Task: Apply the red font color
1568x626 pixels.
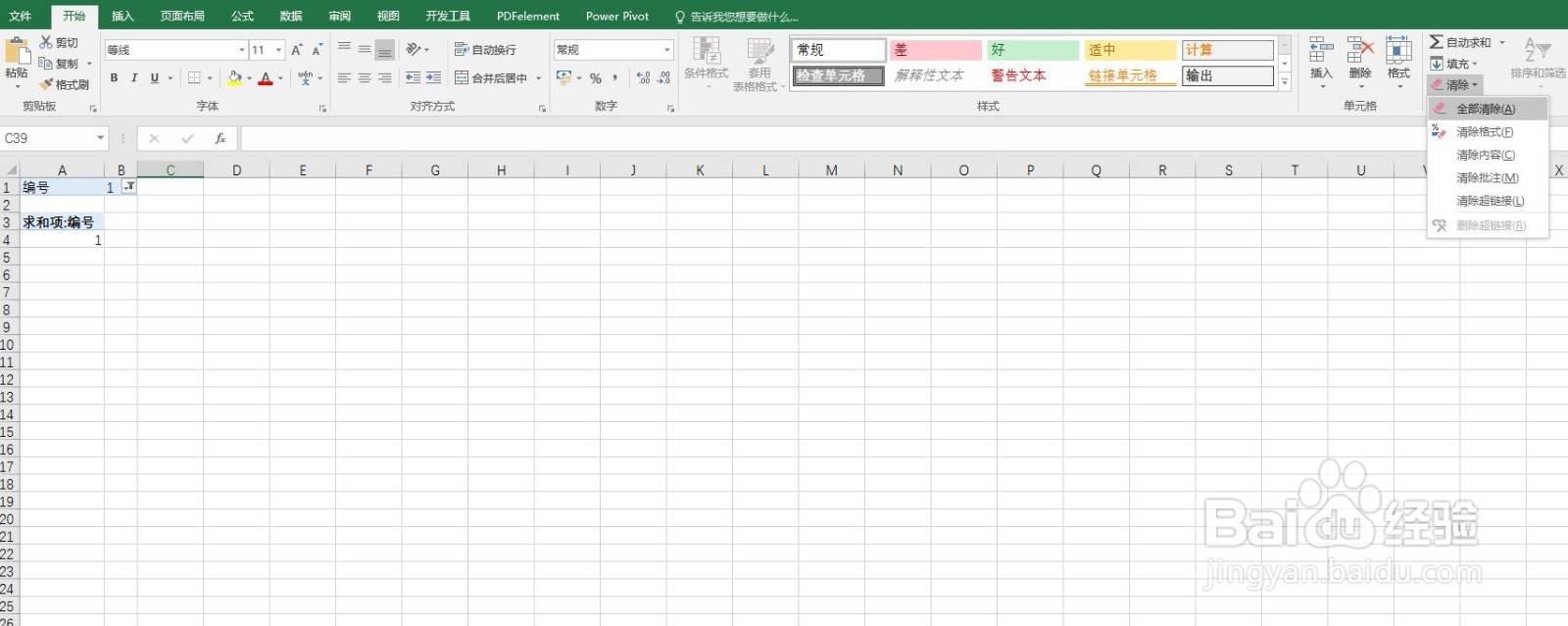Action: (266, 77)
